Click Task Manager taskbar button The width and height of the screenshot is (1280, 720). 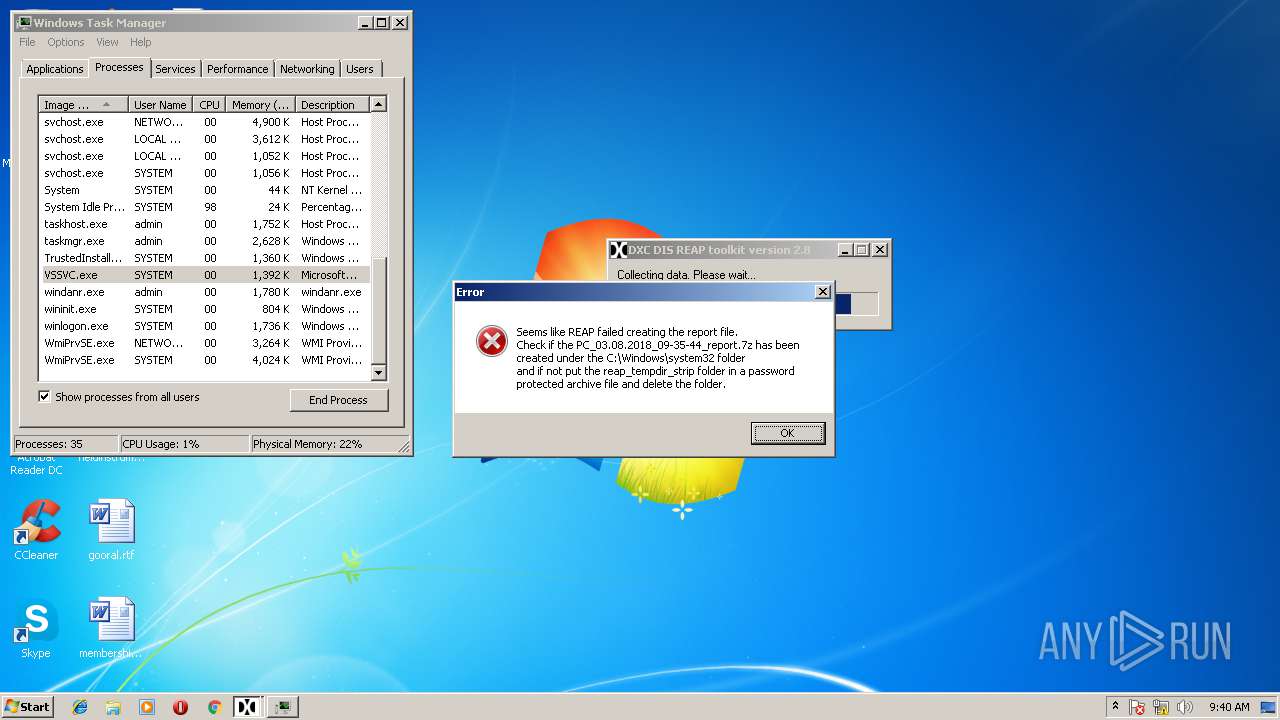click(284, 707)
